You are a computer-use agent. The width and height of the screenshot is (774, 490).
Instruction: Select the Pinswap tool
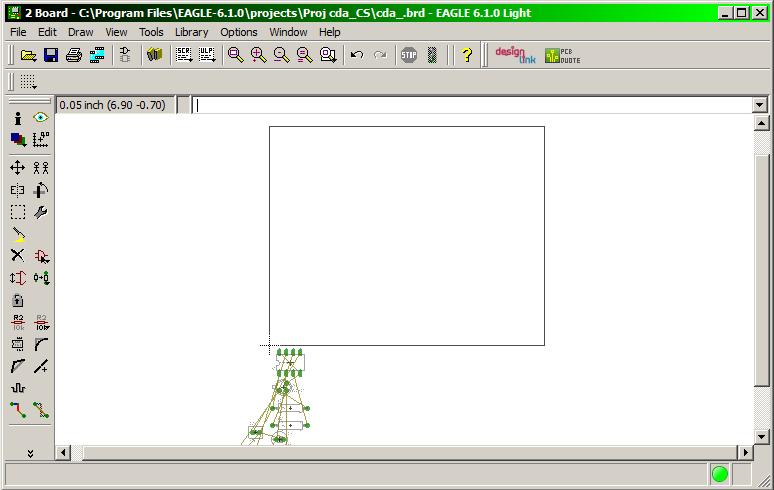(18, 278)
